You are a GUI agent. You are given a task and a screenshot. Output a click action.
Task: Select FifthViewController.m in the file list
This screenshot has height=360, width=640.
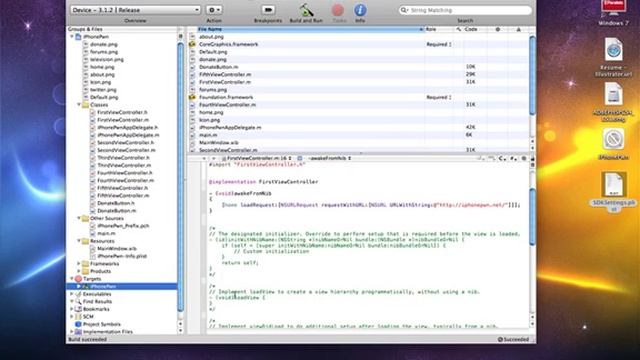[x=225, y=75]
